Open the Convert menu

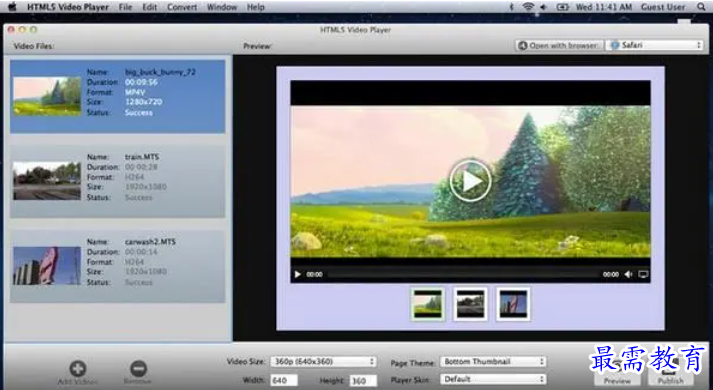point(182,7)
